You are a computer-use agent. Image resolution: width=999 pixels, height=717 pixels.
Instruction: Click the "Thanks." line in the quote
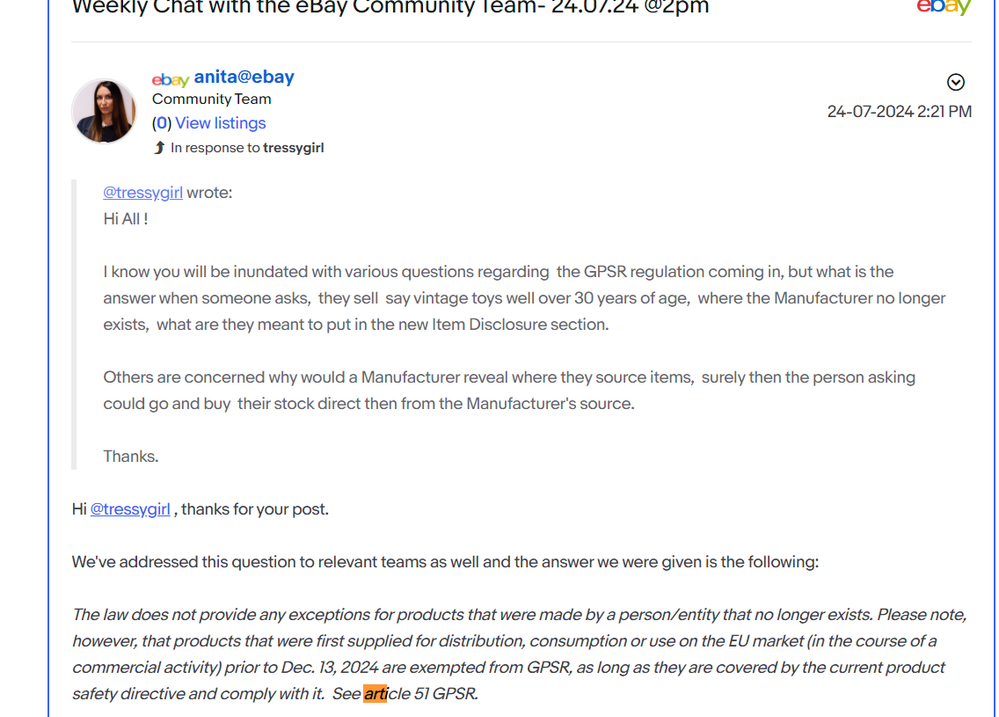click(x=131, y=456)
